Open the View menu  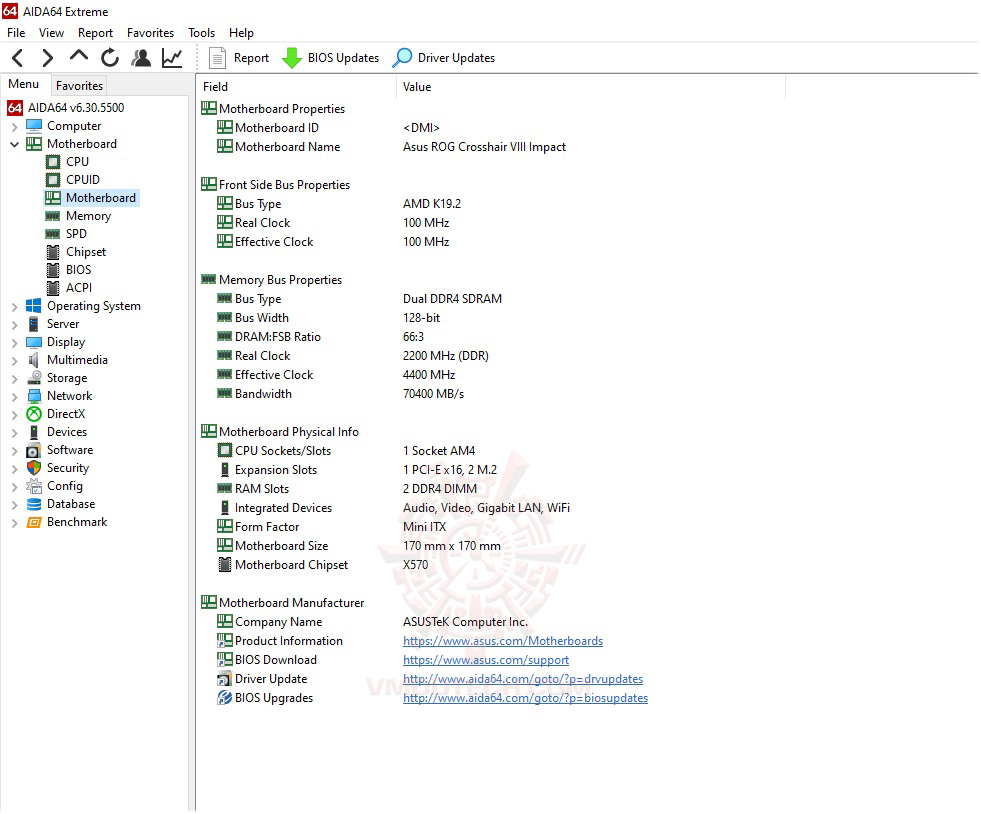coord(51,33)
